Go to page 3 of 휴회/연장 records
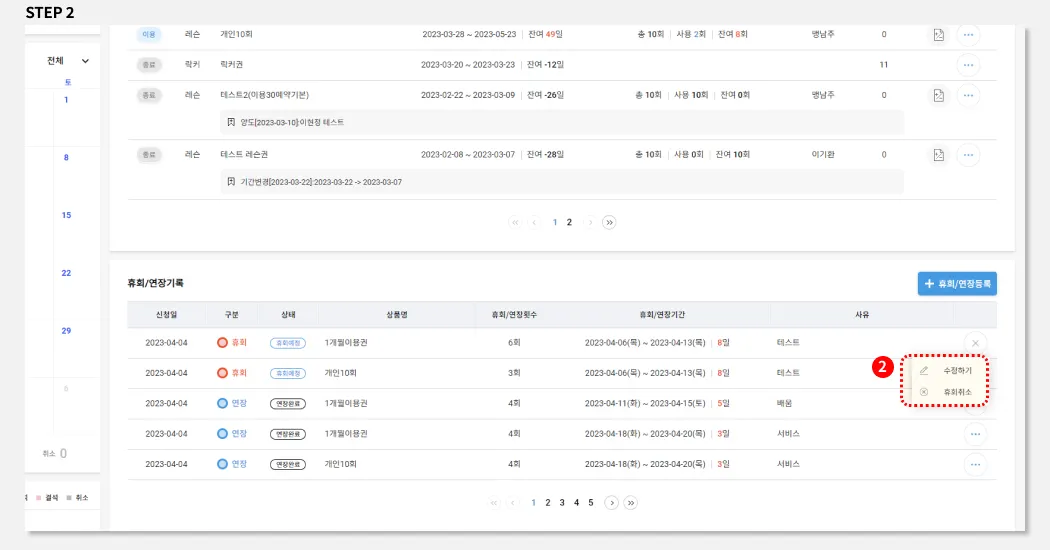Screen dimensions: 1050x550 [562, 502]
